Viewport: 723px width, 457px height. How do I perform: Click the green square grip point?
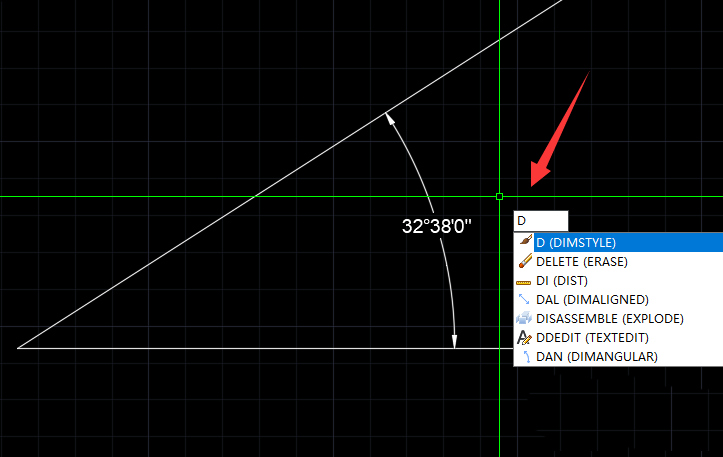click(499, 196)
